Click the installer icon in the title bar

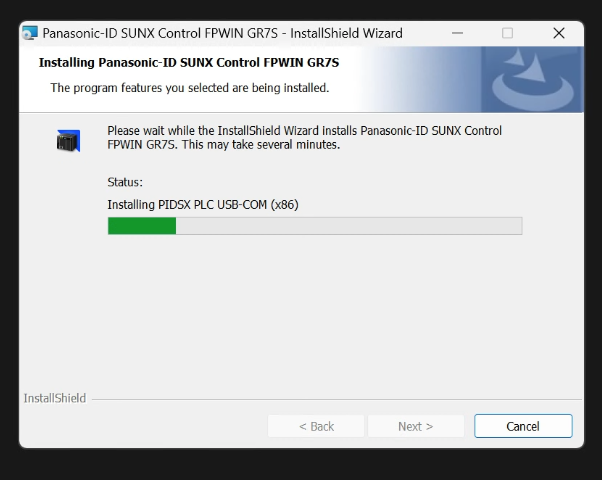[30, 33]
